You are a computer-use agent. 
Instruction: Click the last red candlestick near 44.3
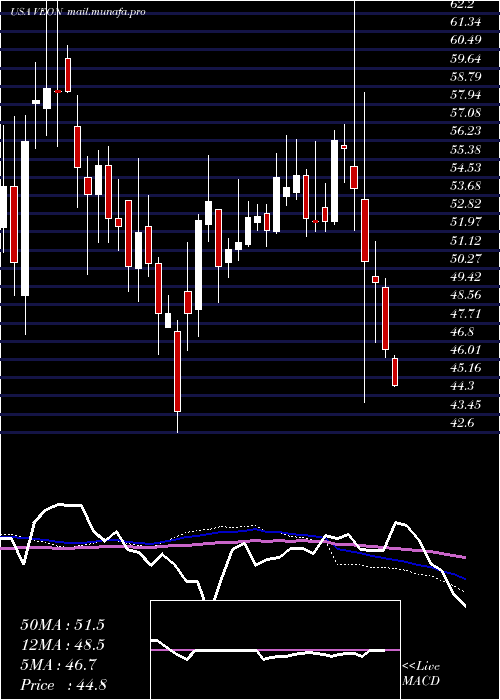395,371
